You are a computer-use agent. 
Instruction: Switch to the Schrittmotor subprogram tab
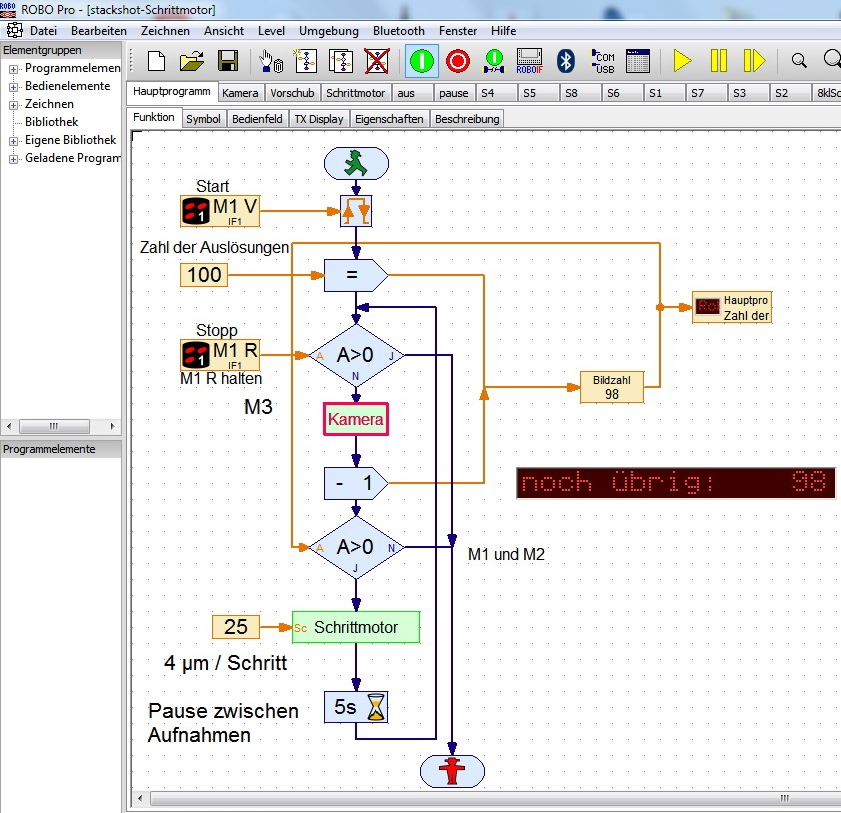coord(355,93)
